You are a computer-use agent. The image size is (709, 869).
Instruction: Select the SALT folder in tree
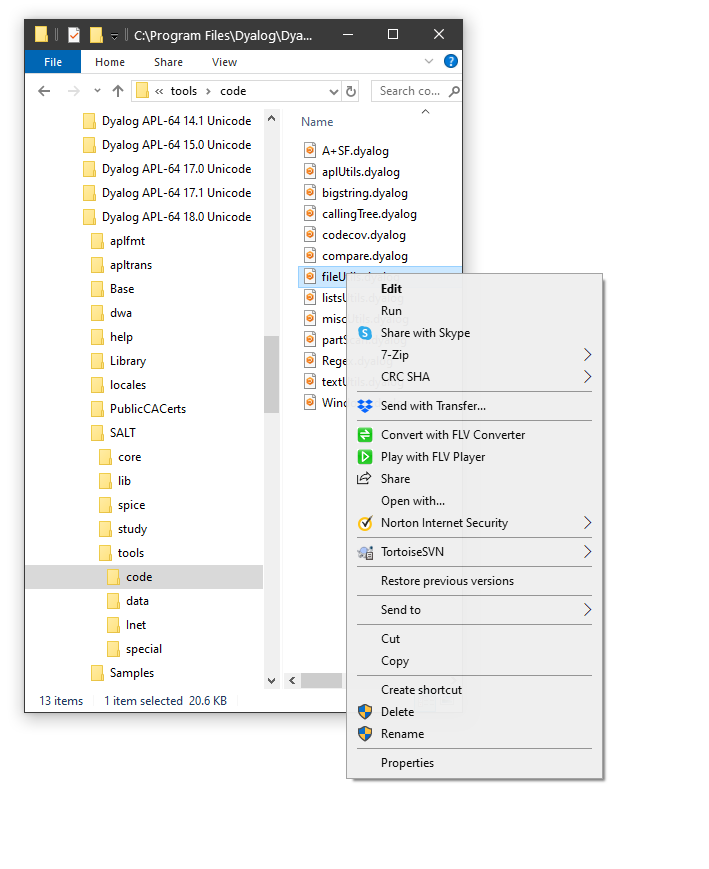pos(122,433)
